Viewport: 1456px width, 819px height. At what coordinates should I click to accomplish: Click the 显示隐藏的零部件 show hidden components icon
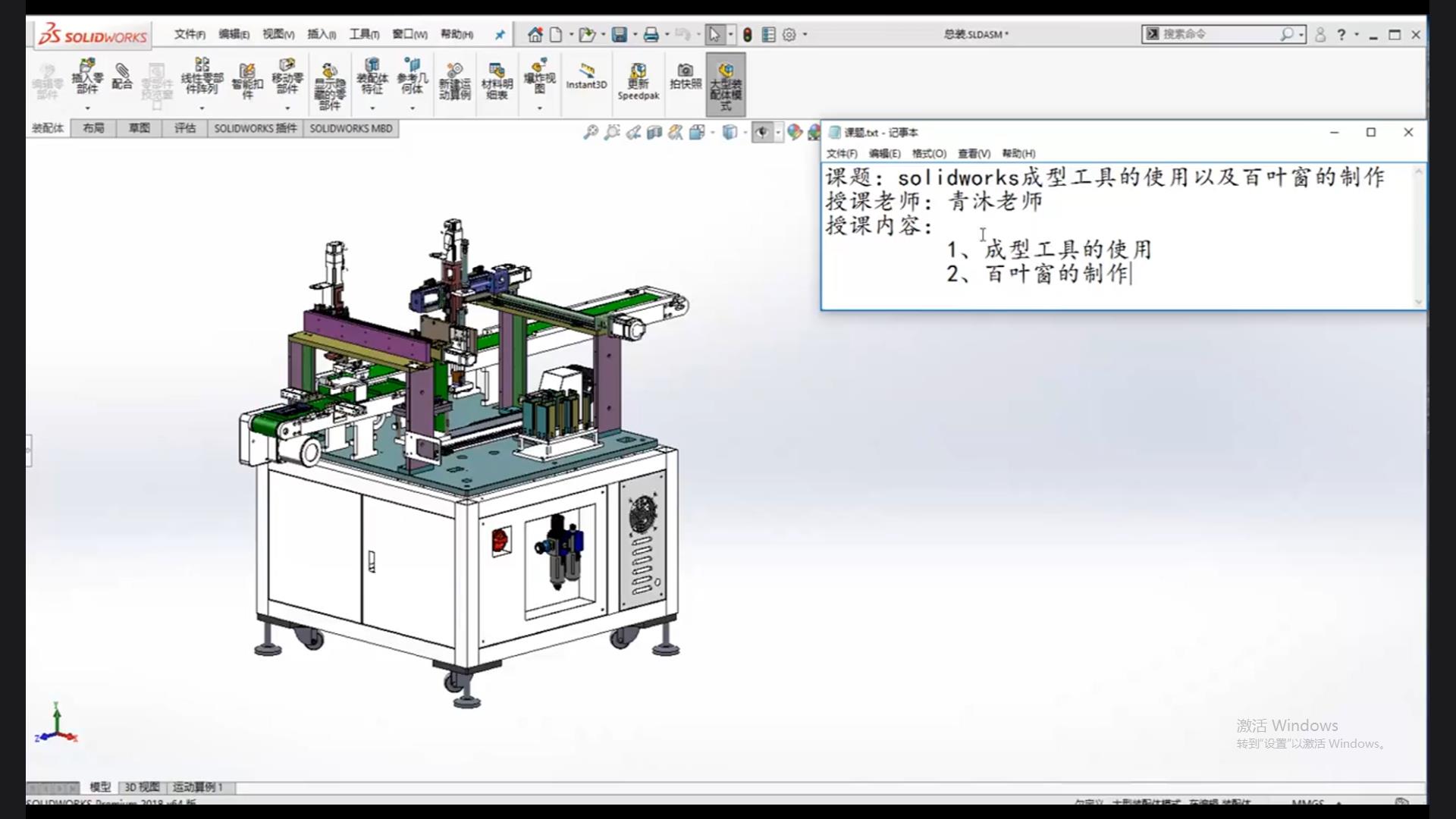click(x=330, y=86)
